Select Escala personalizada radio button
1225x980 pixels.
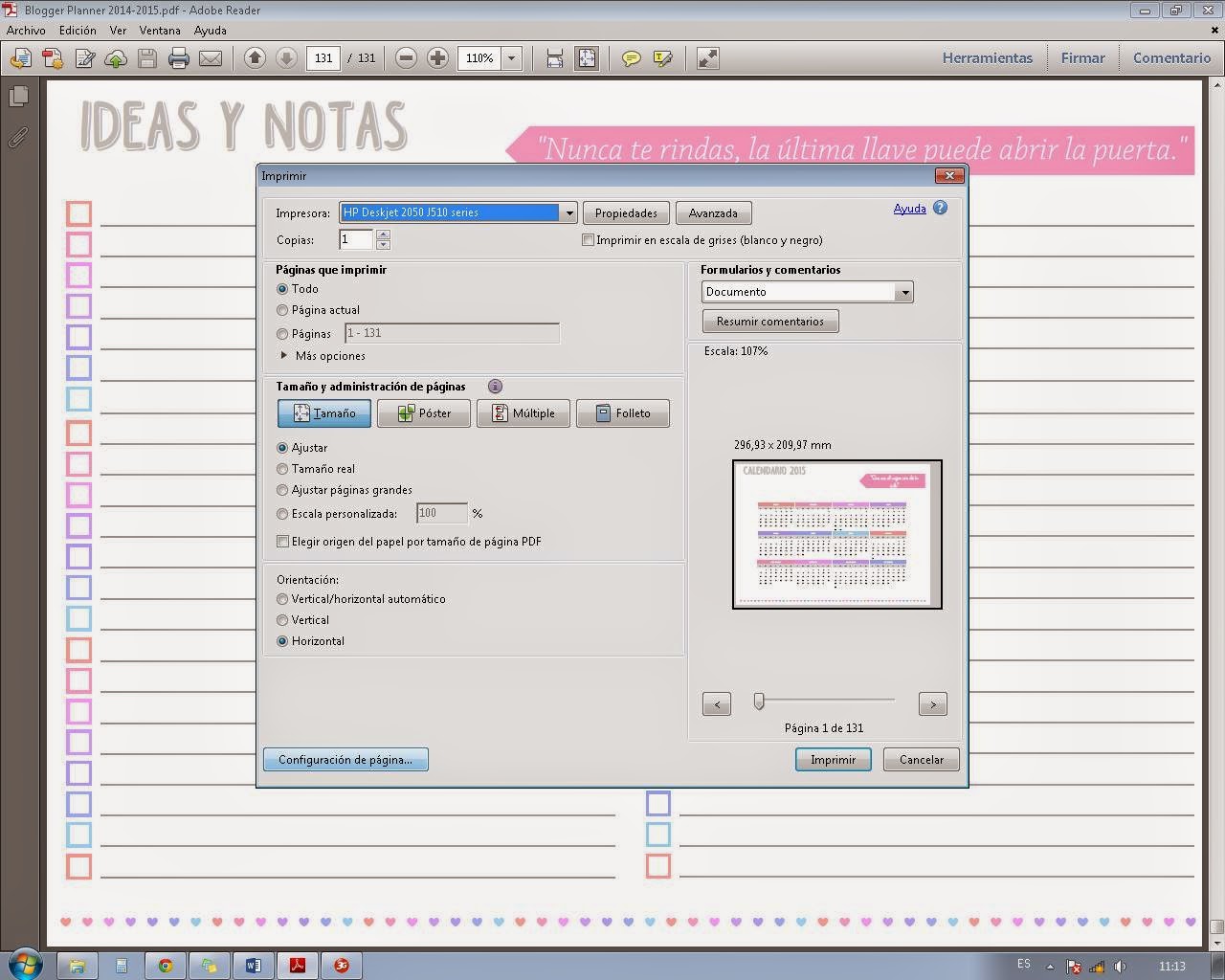coord(282,514)
